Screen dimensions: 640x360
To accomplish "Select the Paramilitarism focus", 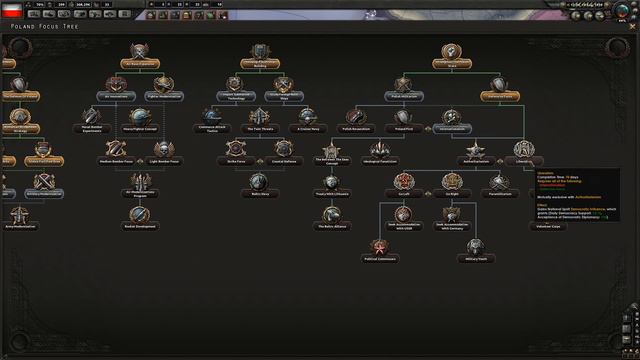I will pos(500,186).
